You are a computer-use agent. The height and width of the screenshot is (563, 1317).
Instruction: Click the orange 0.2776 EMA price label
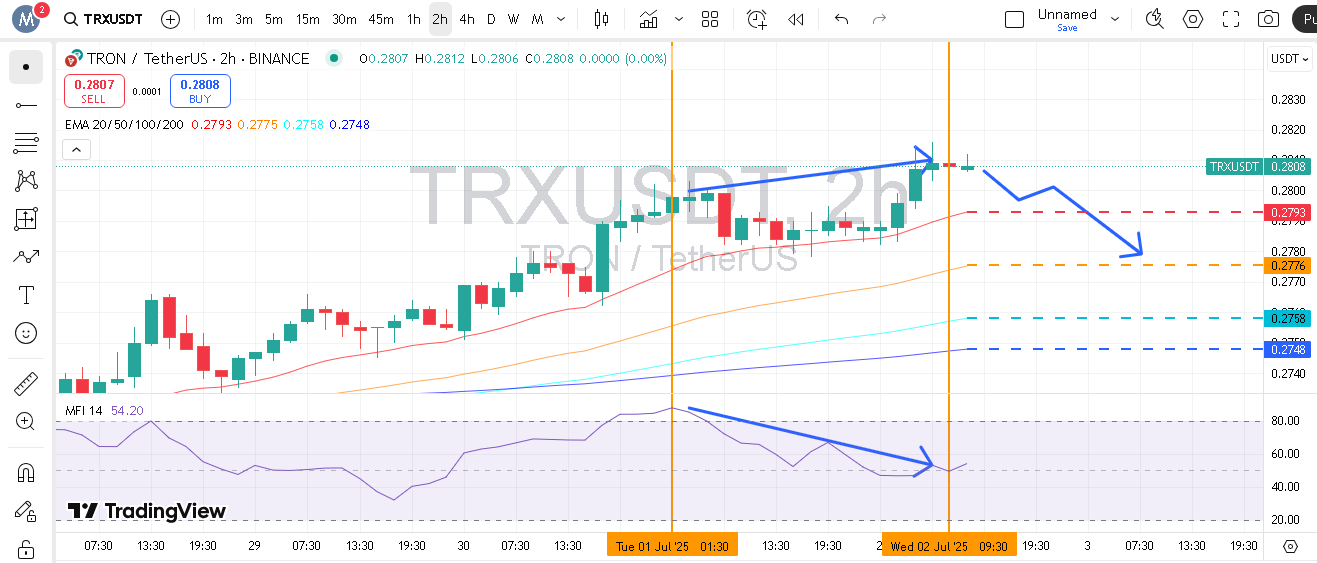click(1287, 265)
